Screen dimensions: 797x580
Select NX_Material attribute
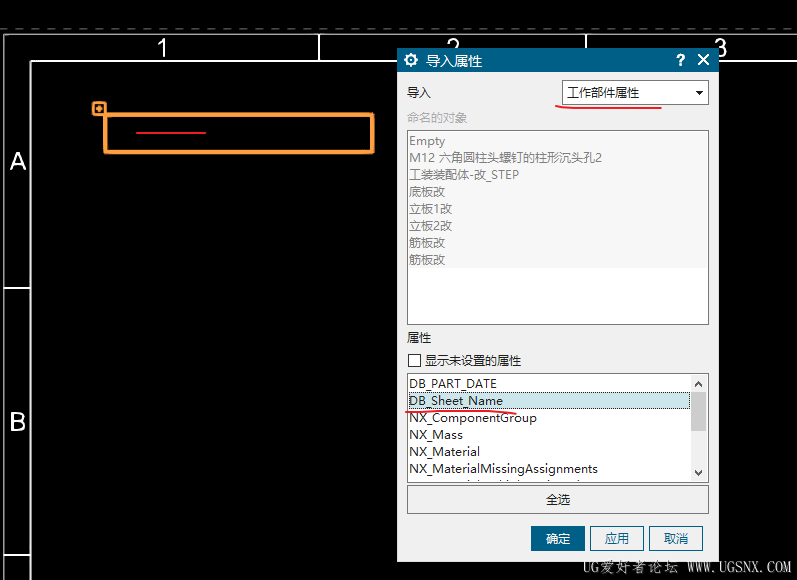coord(548,451)
